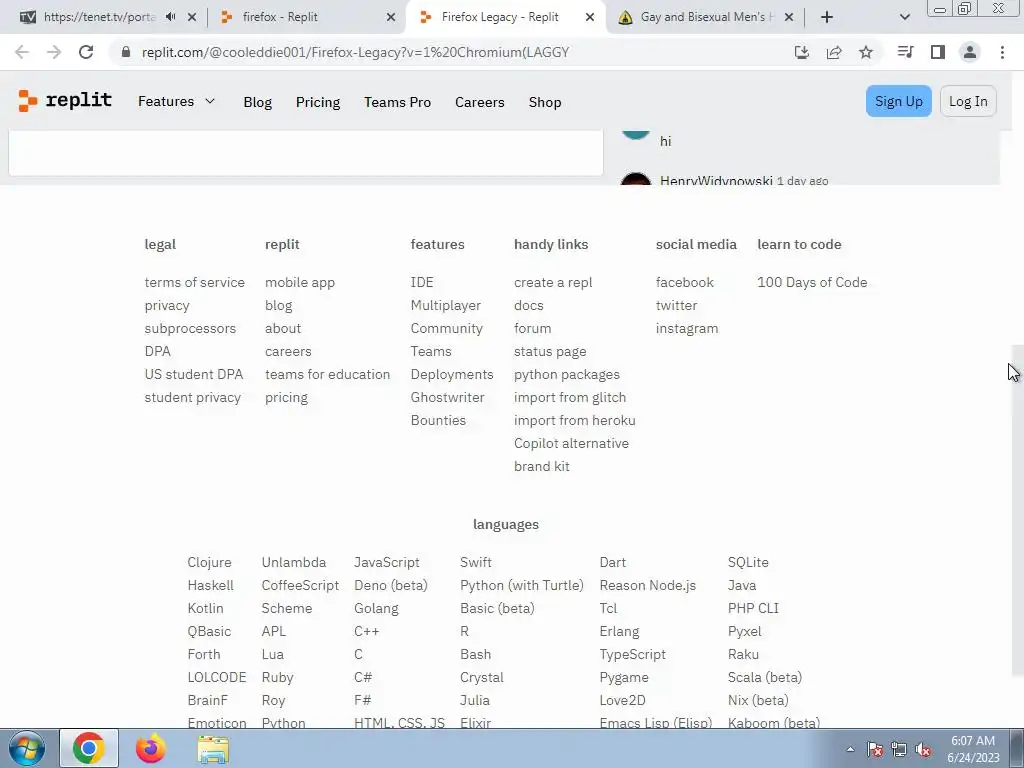Click the volume muted tray icon
Image resolution: width=1024 pixels, height=768 pixels.
point(923,750)
